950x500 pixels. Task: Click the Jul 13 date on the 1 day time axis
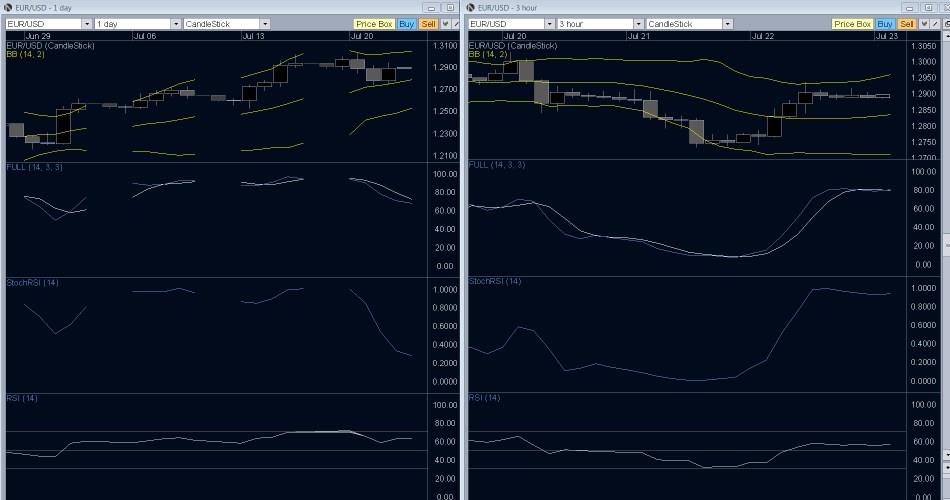tap(253, 36)
